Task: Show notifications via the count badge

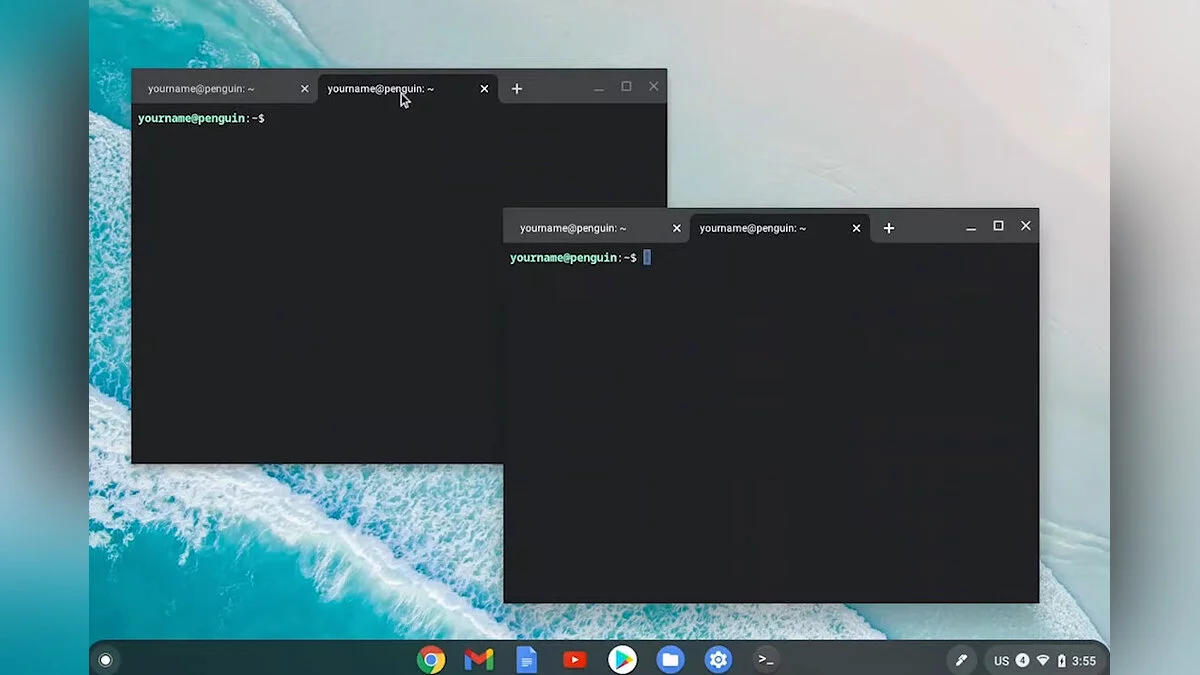Action: coord(1022,660)
